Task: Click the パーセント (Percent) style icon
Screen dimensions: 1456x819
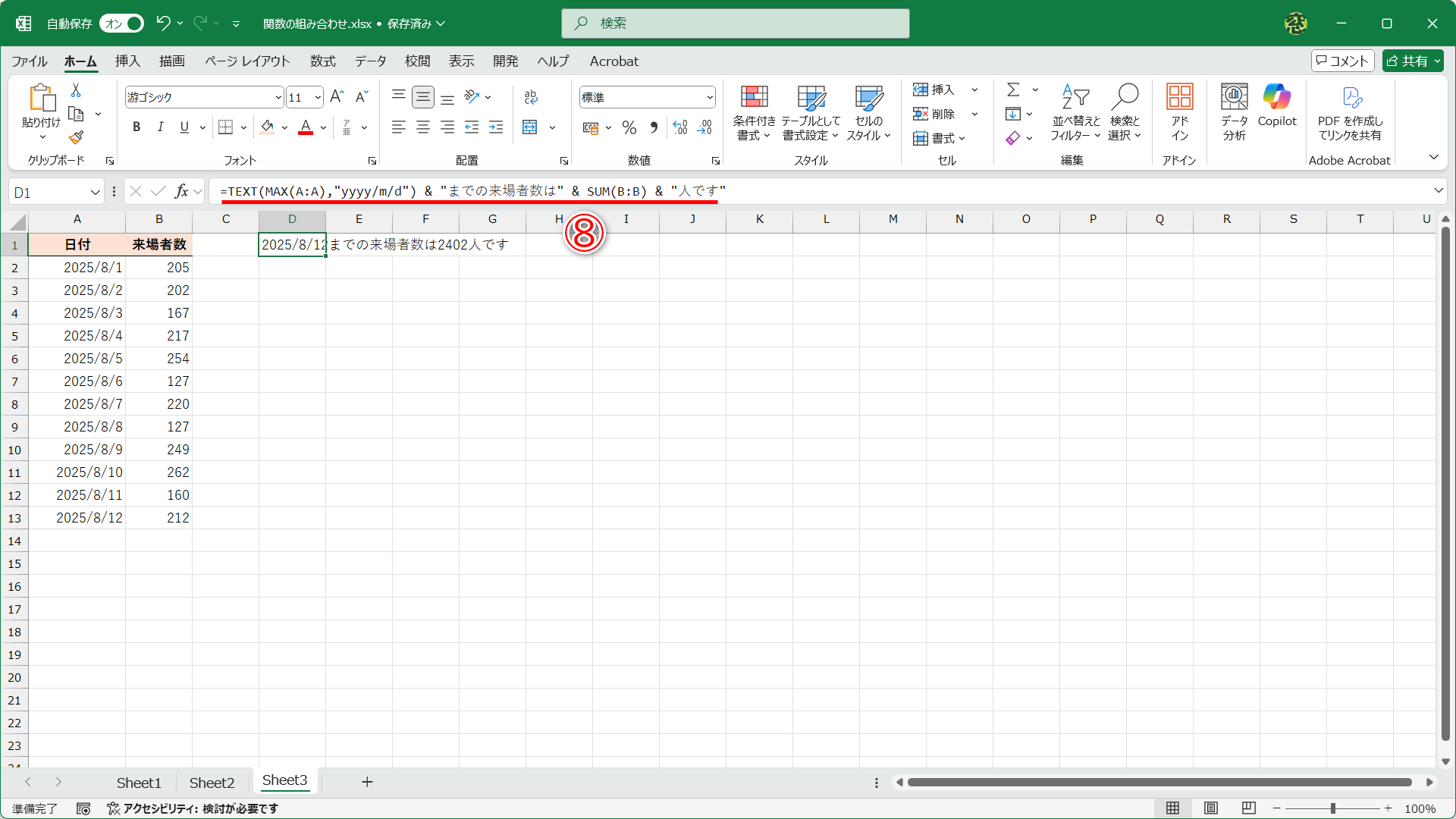Action: pyautogui.click(x=629, y=127)
